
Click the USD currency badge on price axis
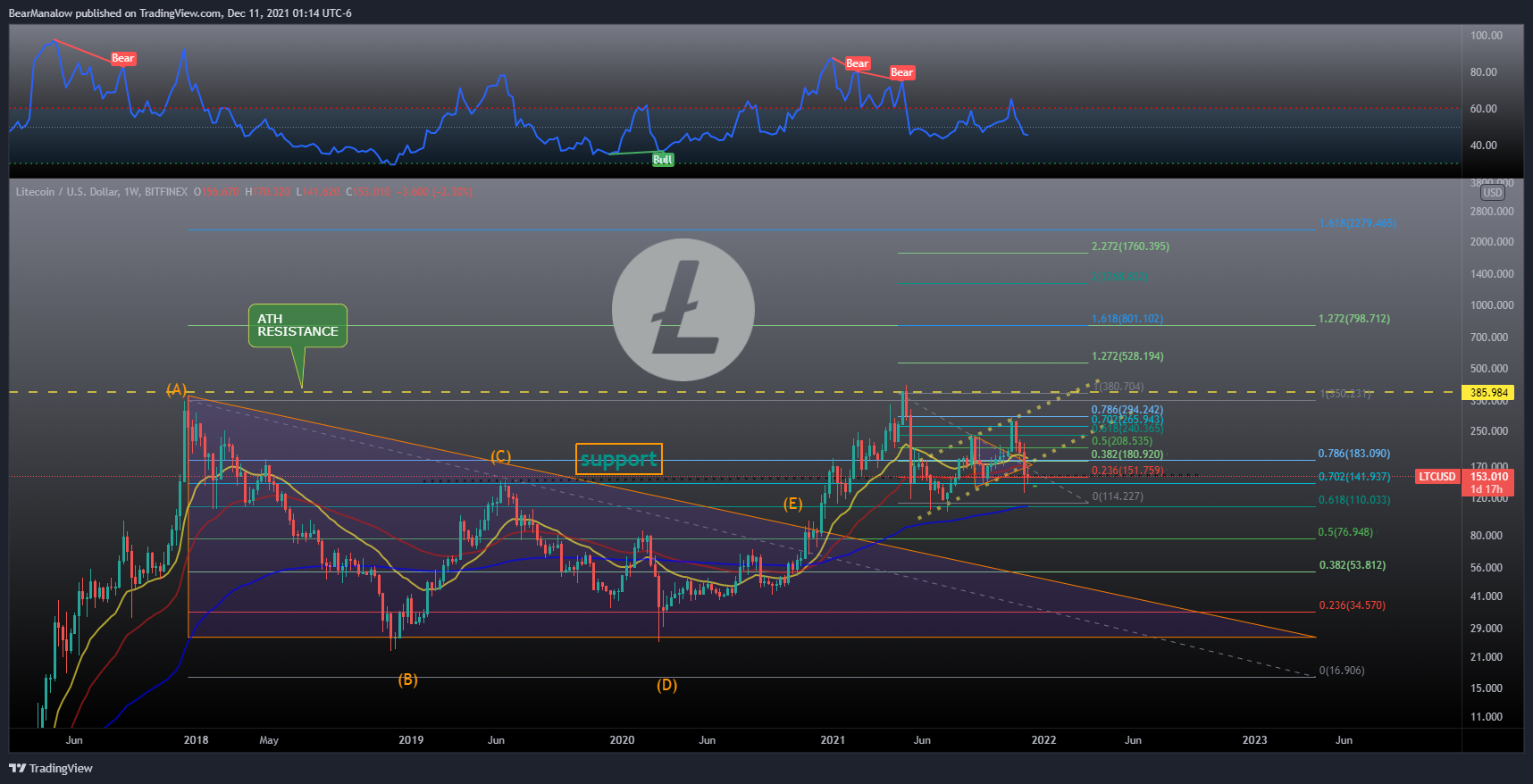1493,193
